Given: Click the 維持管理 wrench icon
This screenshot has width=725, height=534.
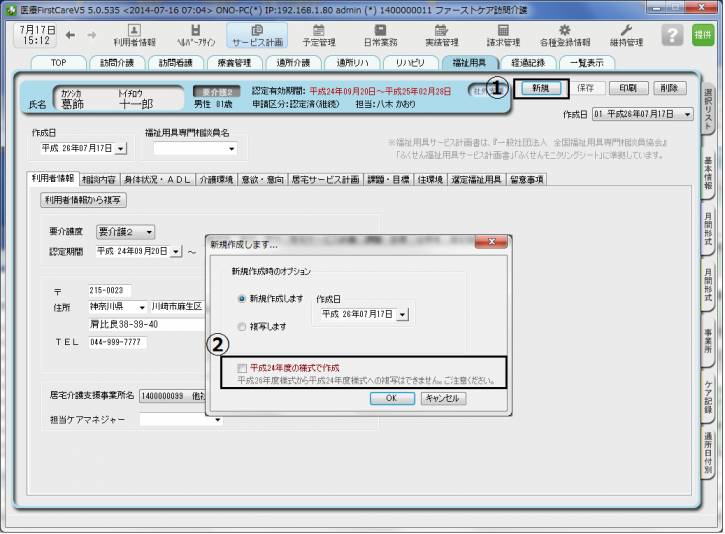Looking at the screenshot, I should click(626, 35).
